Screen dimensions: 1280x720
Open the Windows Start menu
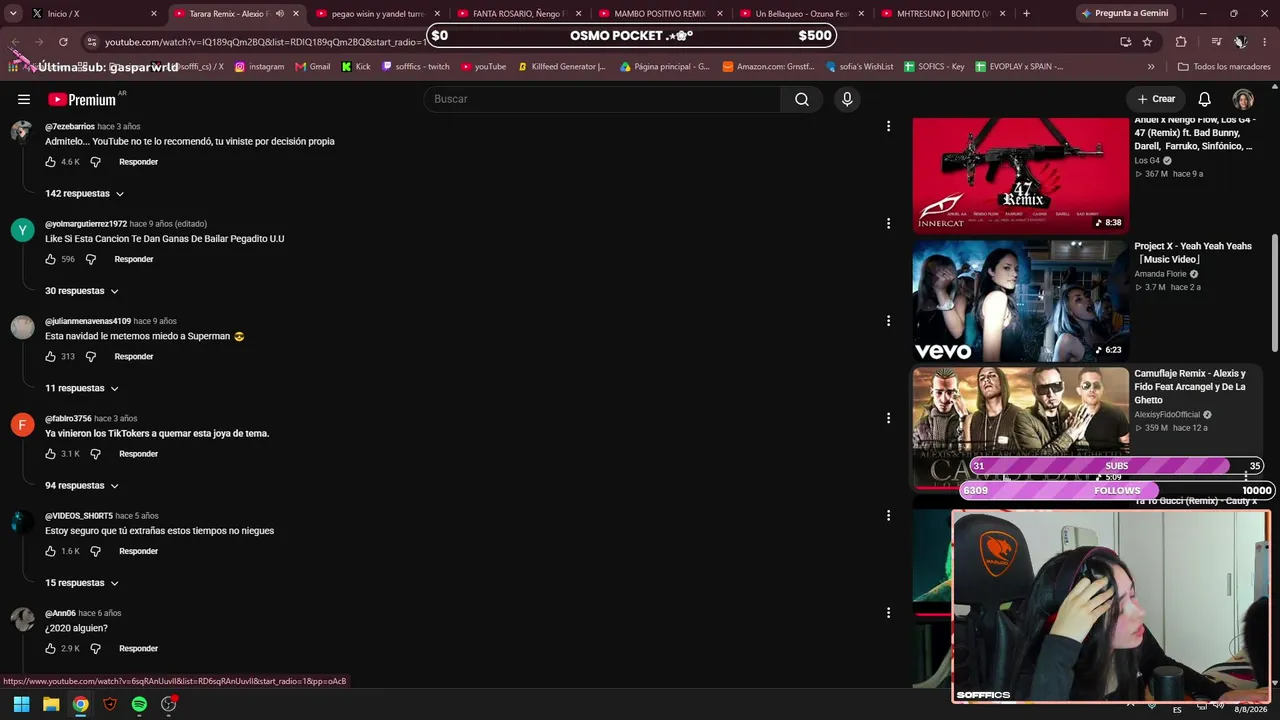click(21, 704)
